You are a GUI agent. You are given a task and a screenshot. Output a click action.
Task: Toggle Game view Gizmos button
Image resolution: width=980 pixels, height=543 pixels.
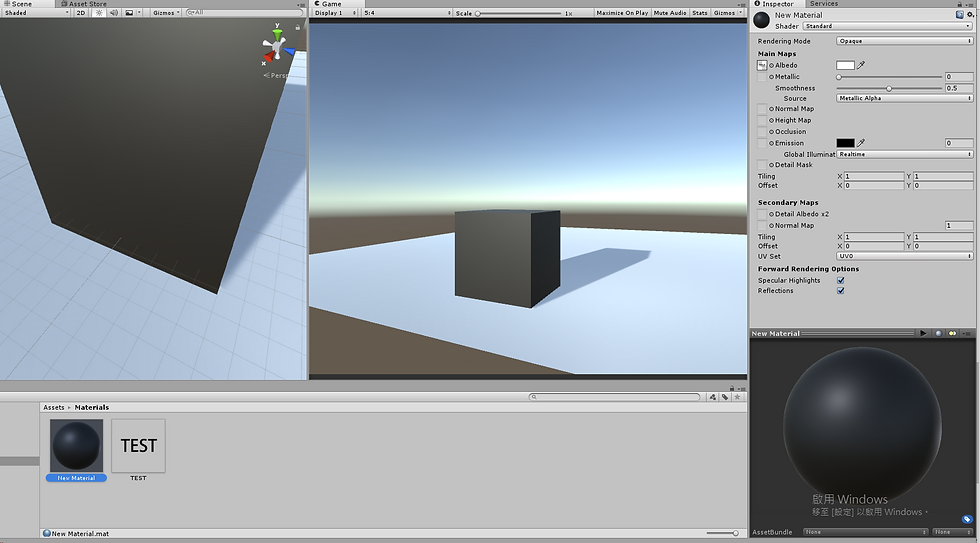coord(724,12)
